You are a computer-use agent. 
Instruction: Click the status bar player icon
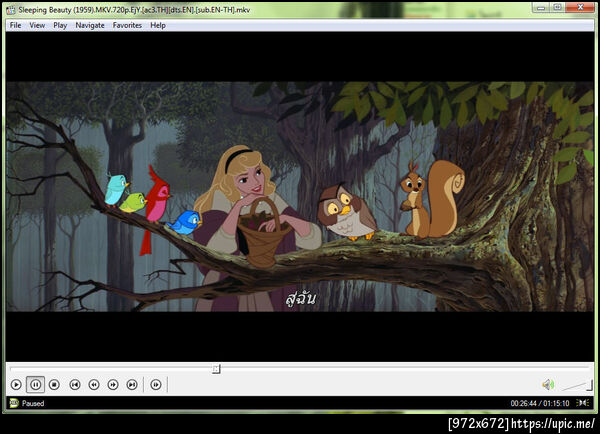pyautogui.click(x=14, y=403)
